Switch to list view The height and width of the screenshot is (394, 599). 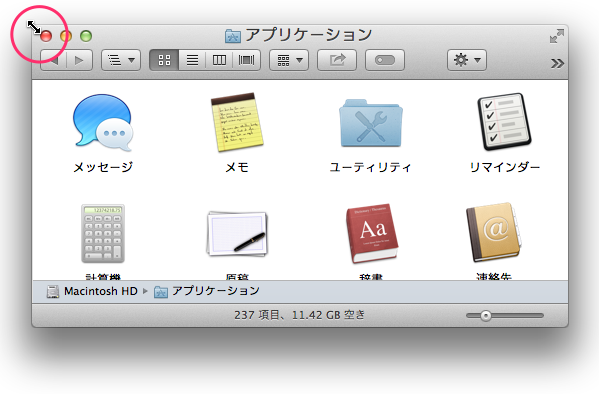pyautogui.click(x=192, y=60)
